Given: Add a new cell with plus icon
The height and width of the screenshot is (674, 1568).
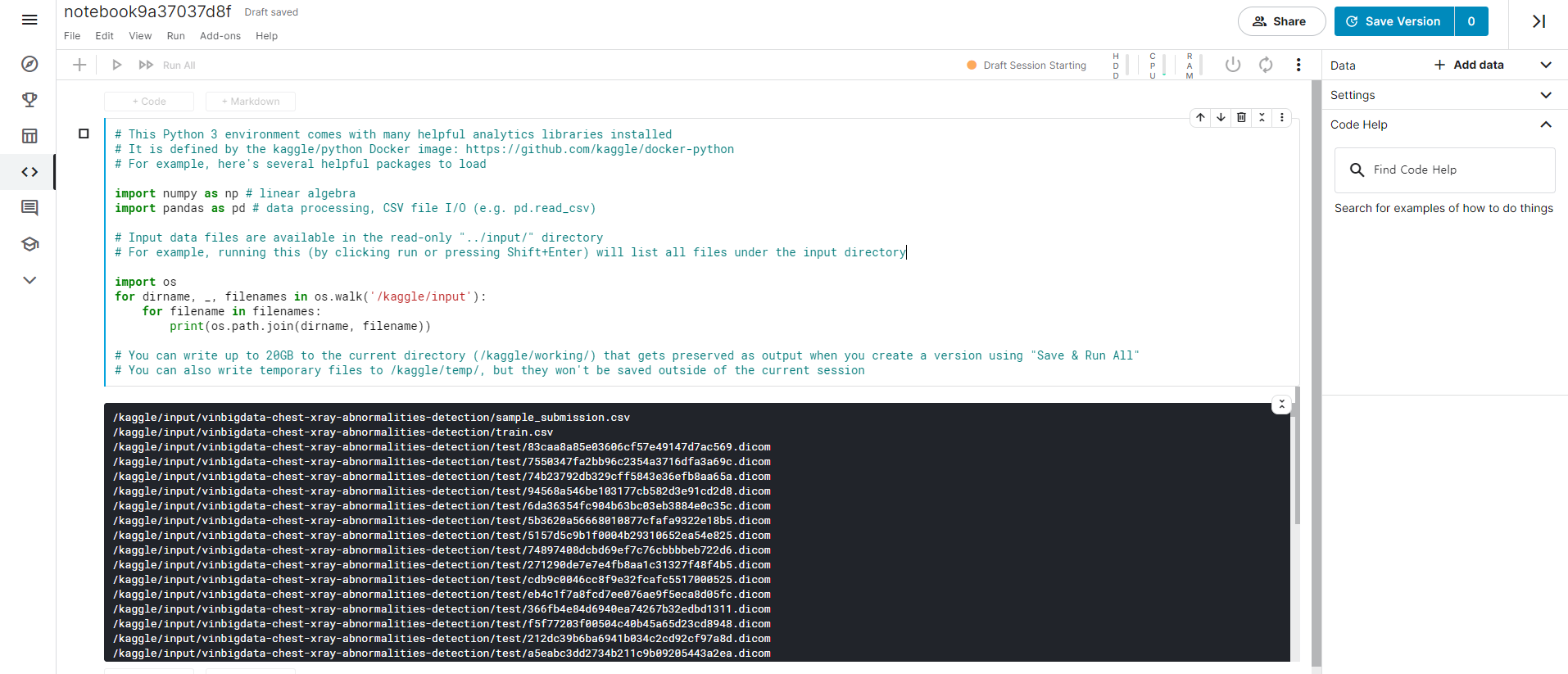Looking at the screenshot, I should tap(79, 65).
